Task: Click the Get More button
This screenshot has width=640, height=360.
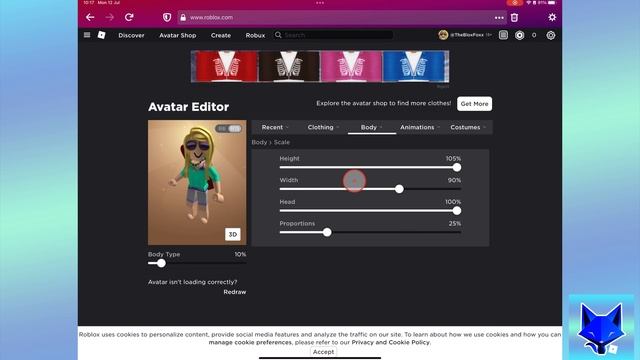Action: [474, 104]
